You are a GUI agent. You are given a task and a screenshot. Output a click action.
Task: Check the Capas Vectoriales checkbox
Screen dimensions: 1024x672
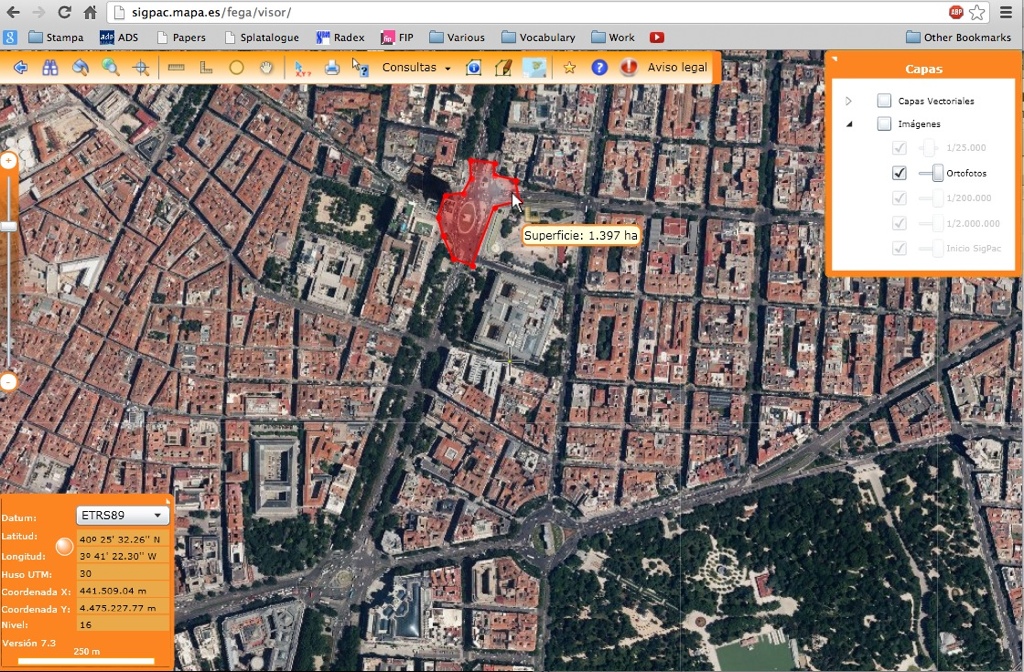[884, 101]
